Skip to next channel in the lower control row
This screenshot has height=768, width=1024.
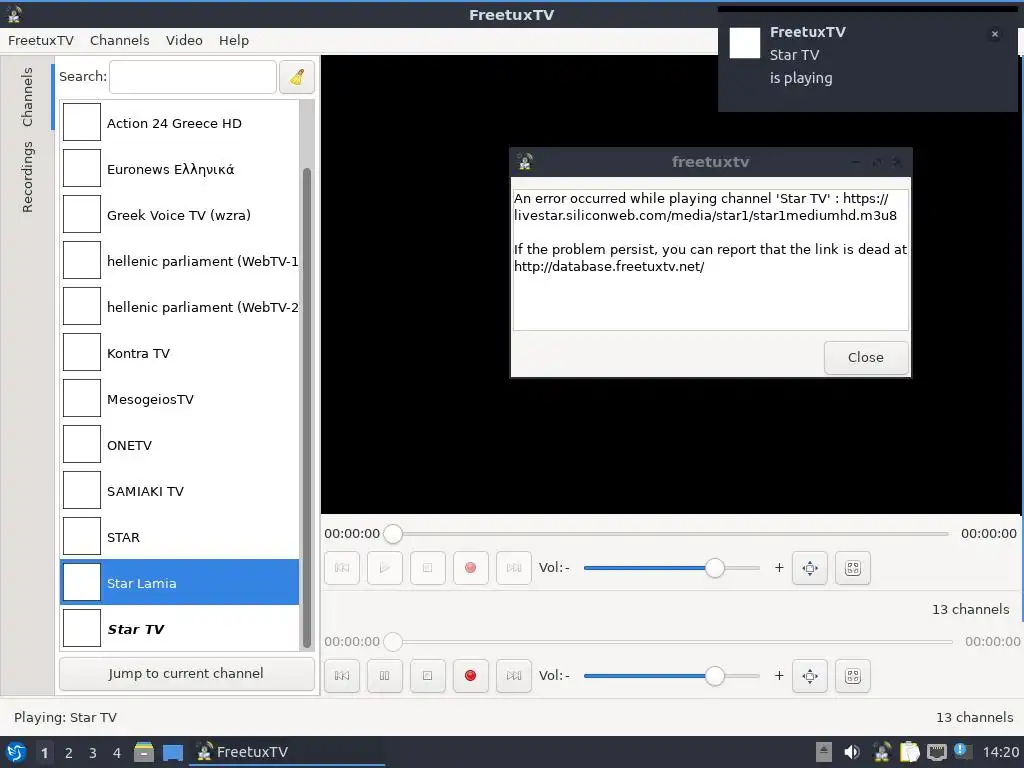(514, 676)
